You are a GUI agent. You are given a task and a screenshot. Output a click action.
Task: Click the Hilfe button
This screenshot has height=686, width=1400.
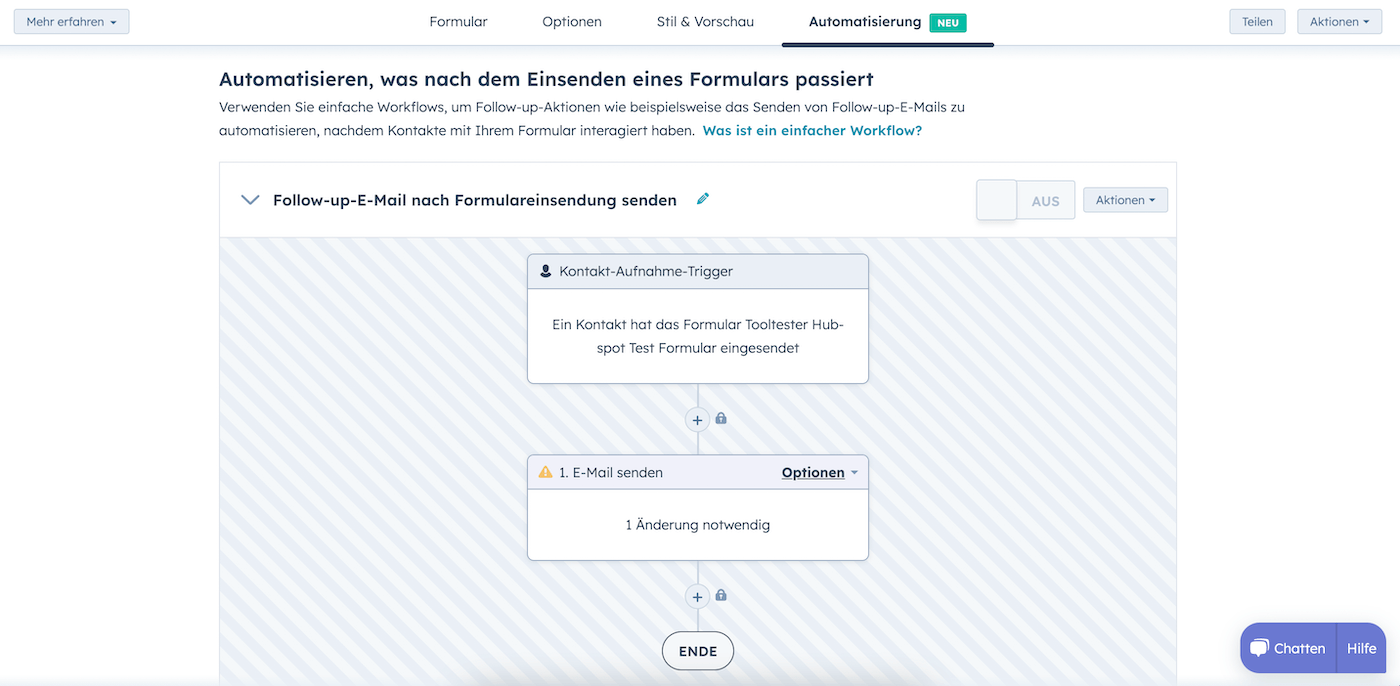[x=1361, y=648]
